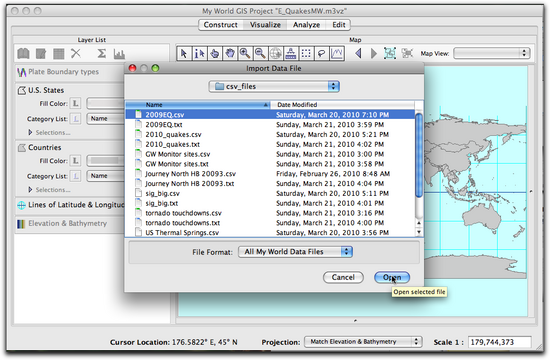Click the Elevation & Bathymetry layer icon
This screenshot has height=360, width=550.
tap(21, 224)
